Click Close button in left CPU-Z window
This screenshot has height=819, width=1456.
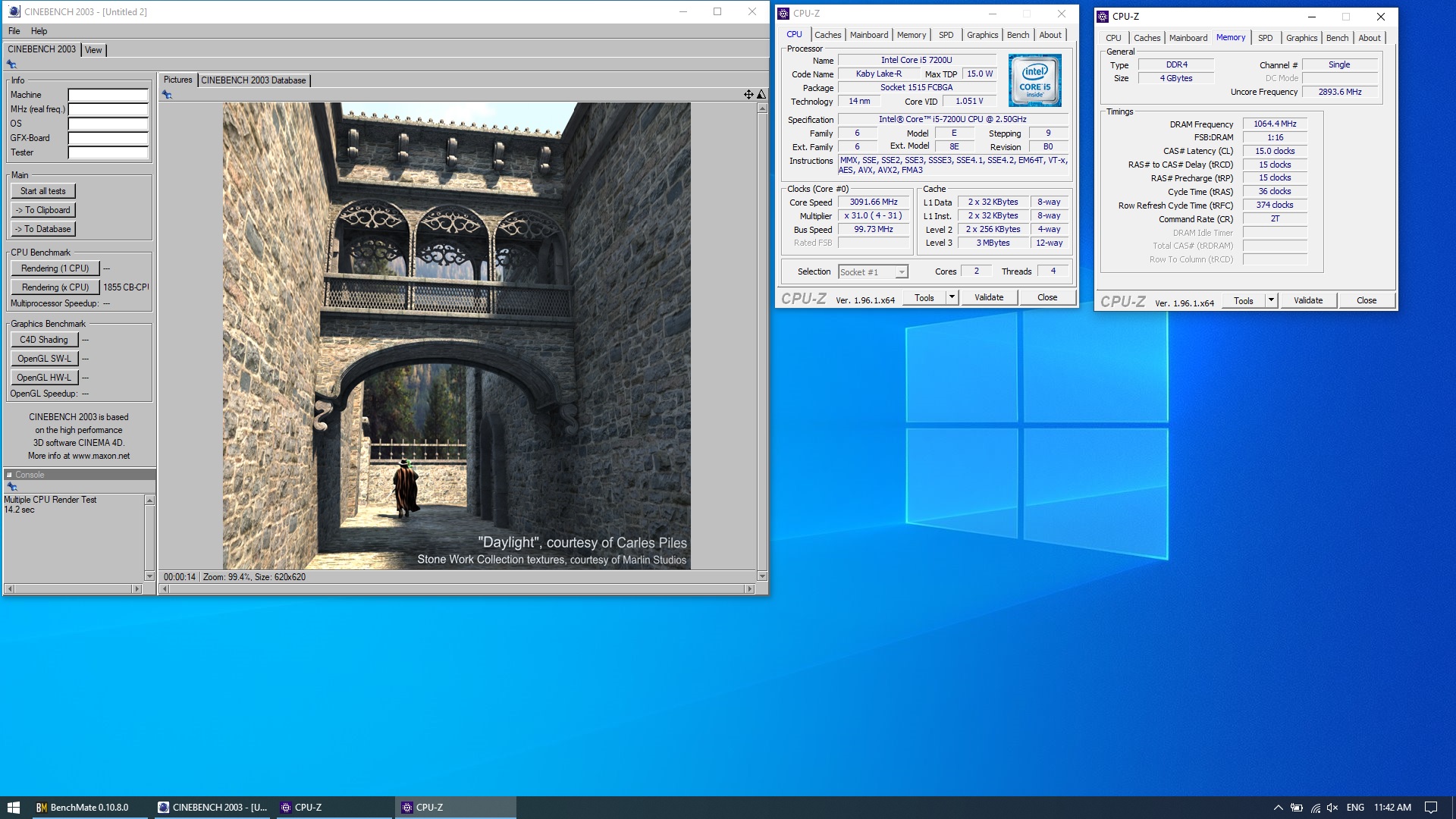click(x=1047, y=297)
